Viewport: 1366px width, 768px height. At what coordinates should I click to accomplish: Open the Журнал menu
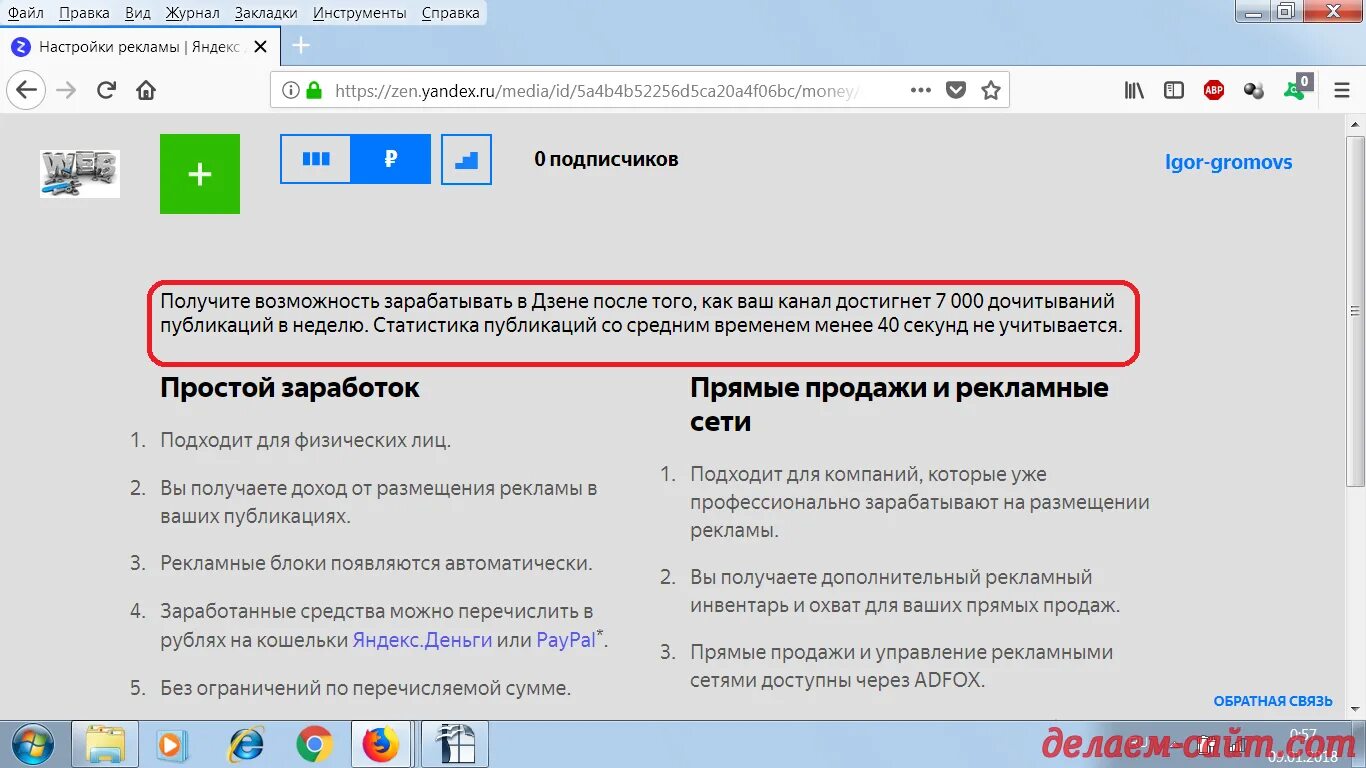(193, 13)
